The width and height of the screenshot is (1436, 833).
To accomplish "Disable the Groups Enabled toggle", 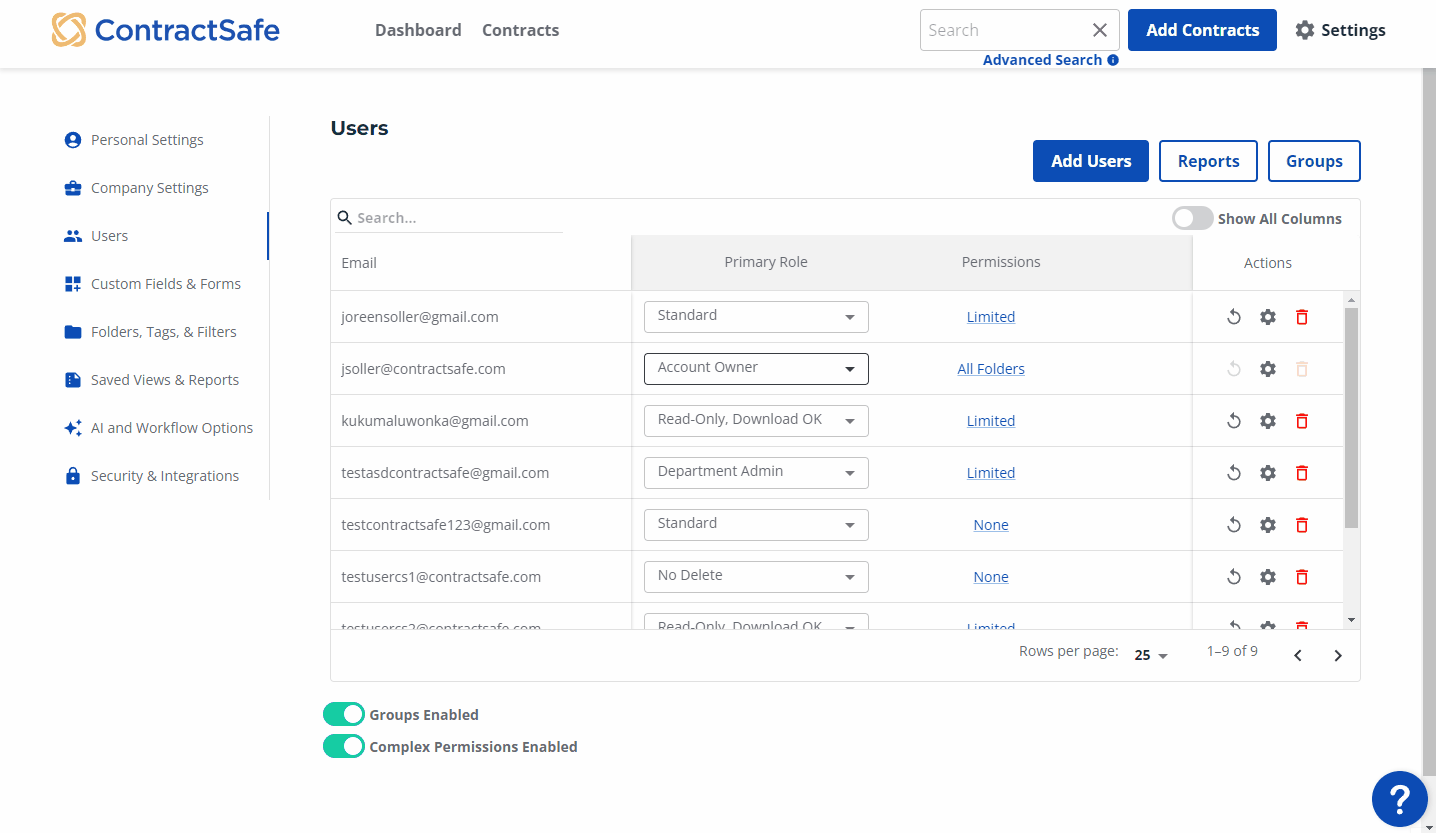I will pos(344,714).
